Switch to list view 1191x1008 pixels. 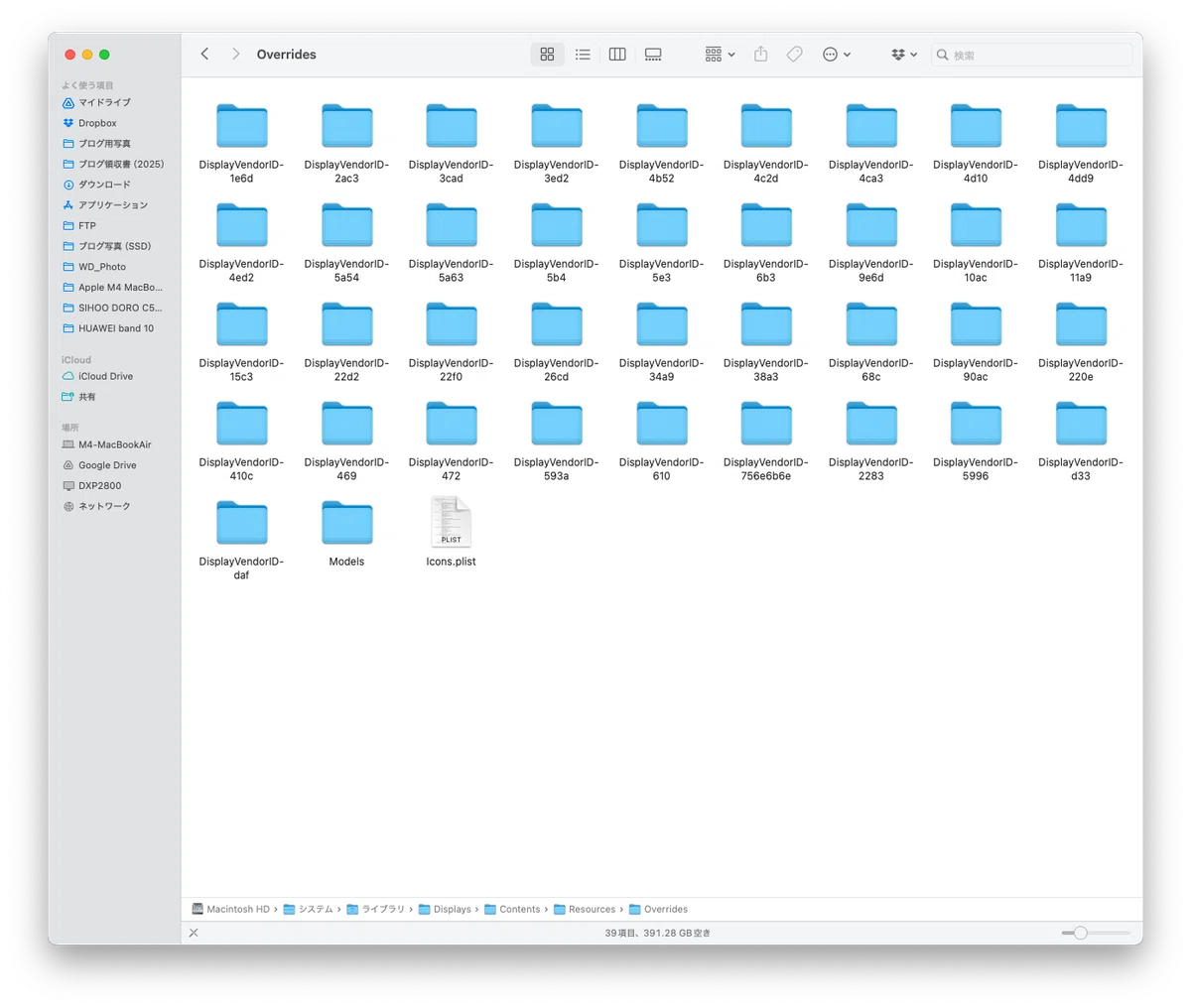pos(583,55)
